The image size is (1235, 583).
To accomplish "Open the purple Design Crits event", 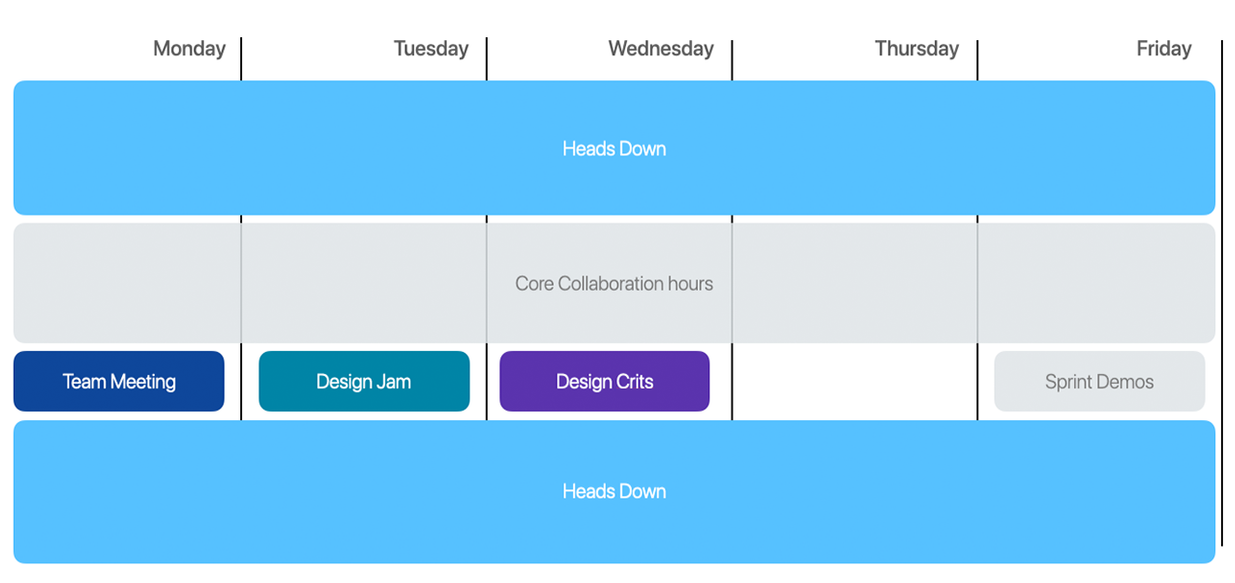I will tap(605, 381).
